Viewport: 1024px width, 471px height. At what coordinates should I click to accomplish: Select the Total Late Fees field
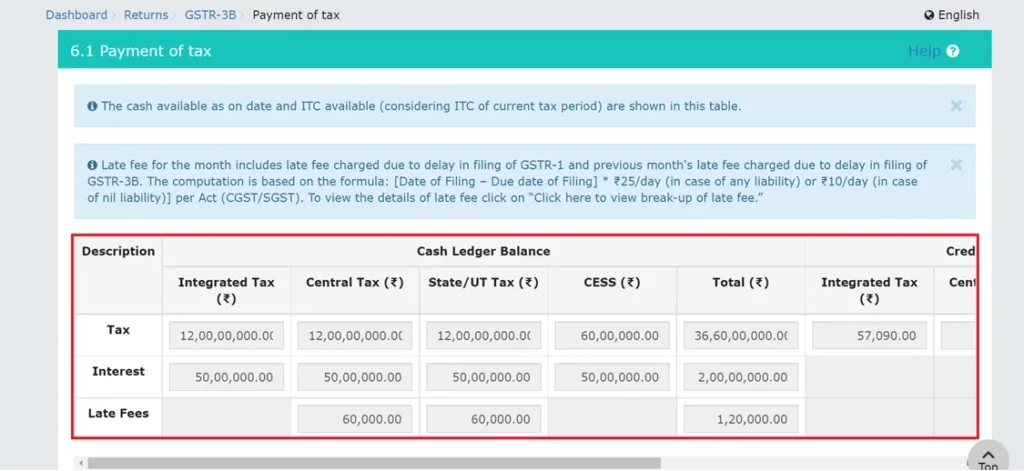coord(740,420)
